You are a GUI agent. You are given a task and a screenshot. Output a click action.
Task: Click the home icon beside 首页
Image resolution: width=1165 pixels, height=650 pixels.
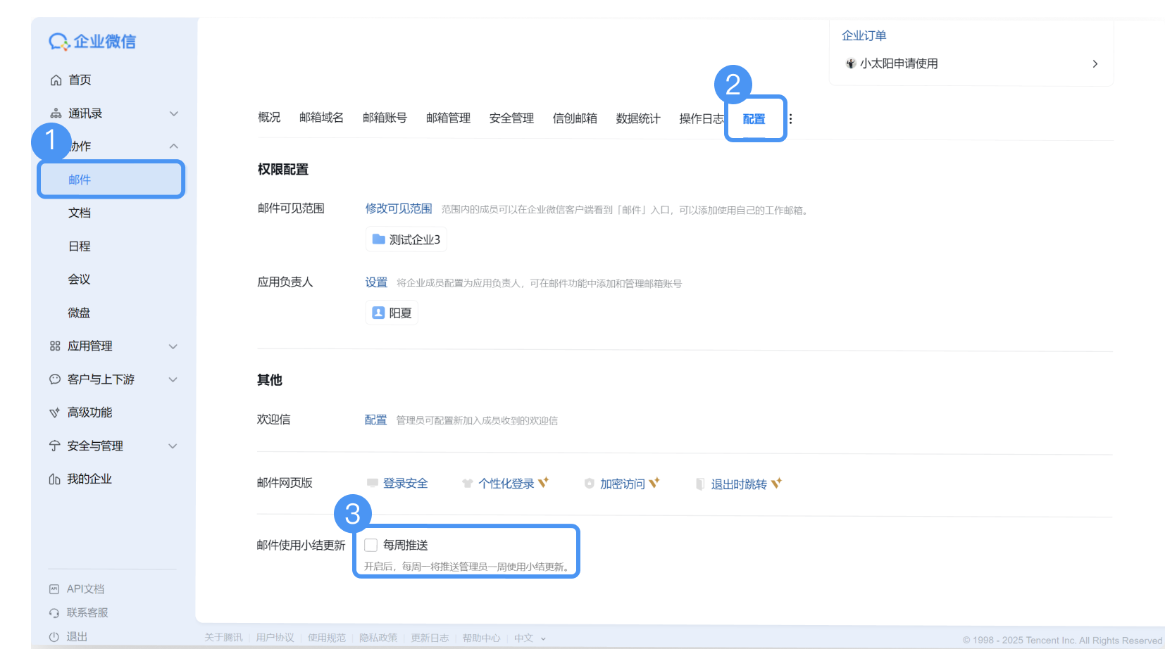point(56,80)
